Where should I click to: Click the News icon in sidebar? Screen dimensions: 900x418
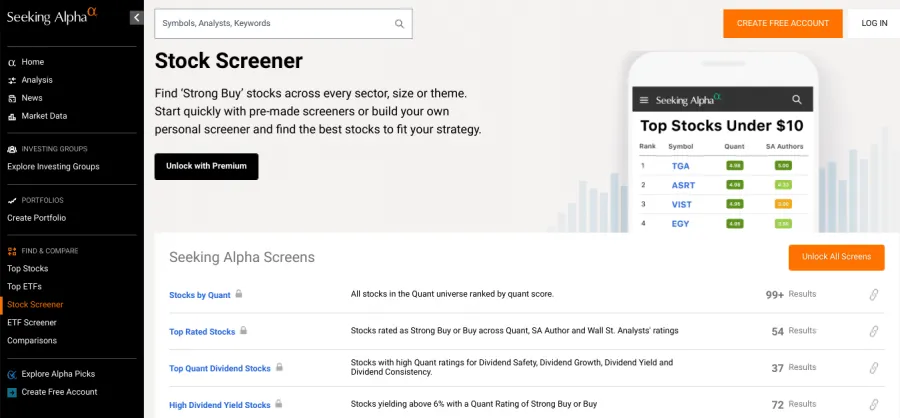(x=11, y=98)
